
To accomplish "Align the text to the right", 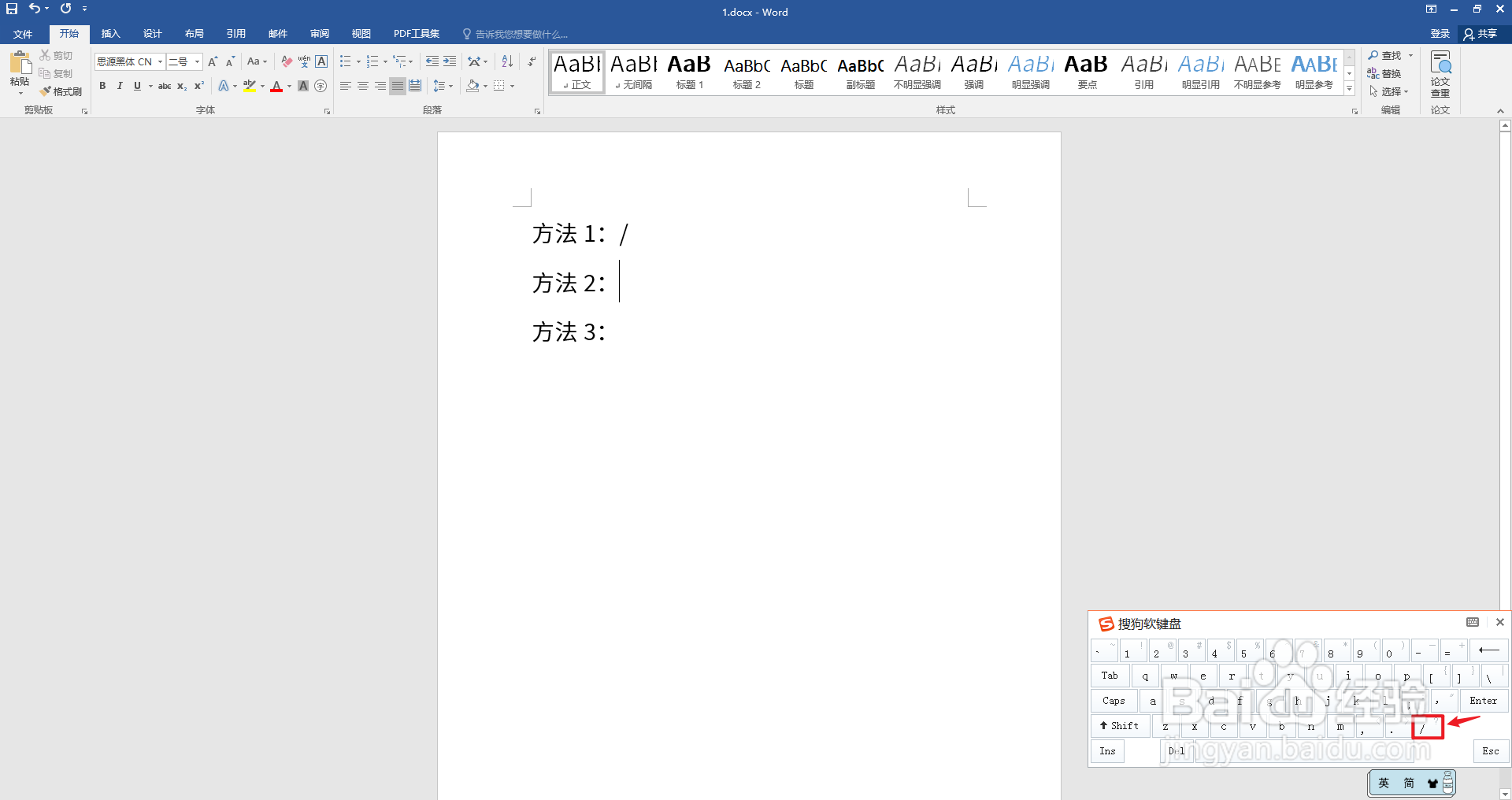I will click(380, 86).
